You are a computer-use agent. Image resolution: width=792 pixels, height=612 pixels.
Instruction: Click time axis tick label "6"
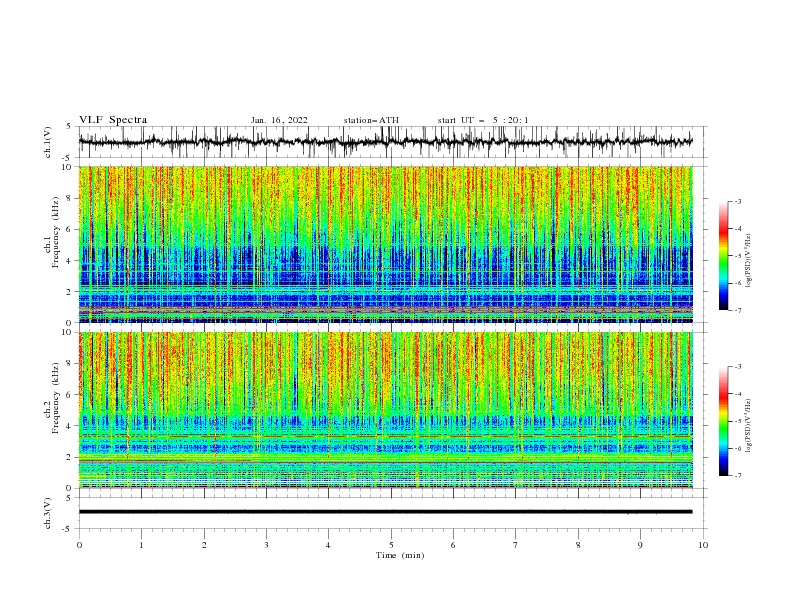pyautogui.click(x=453, y=545)
